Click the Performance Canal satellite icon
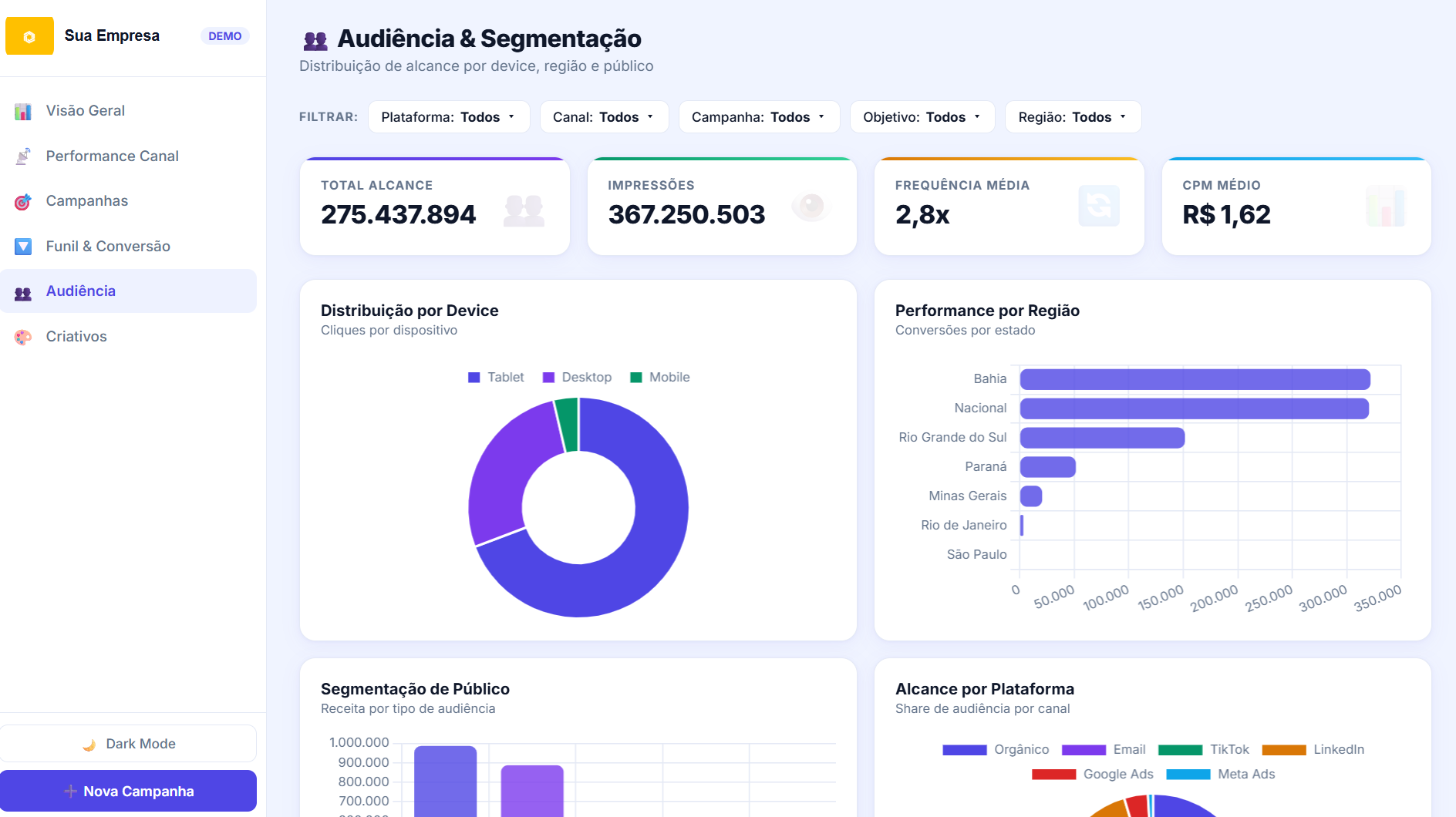The image size is (1456, 817). click(23, 156)
